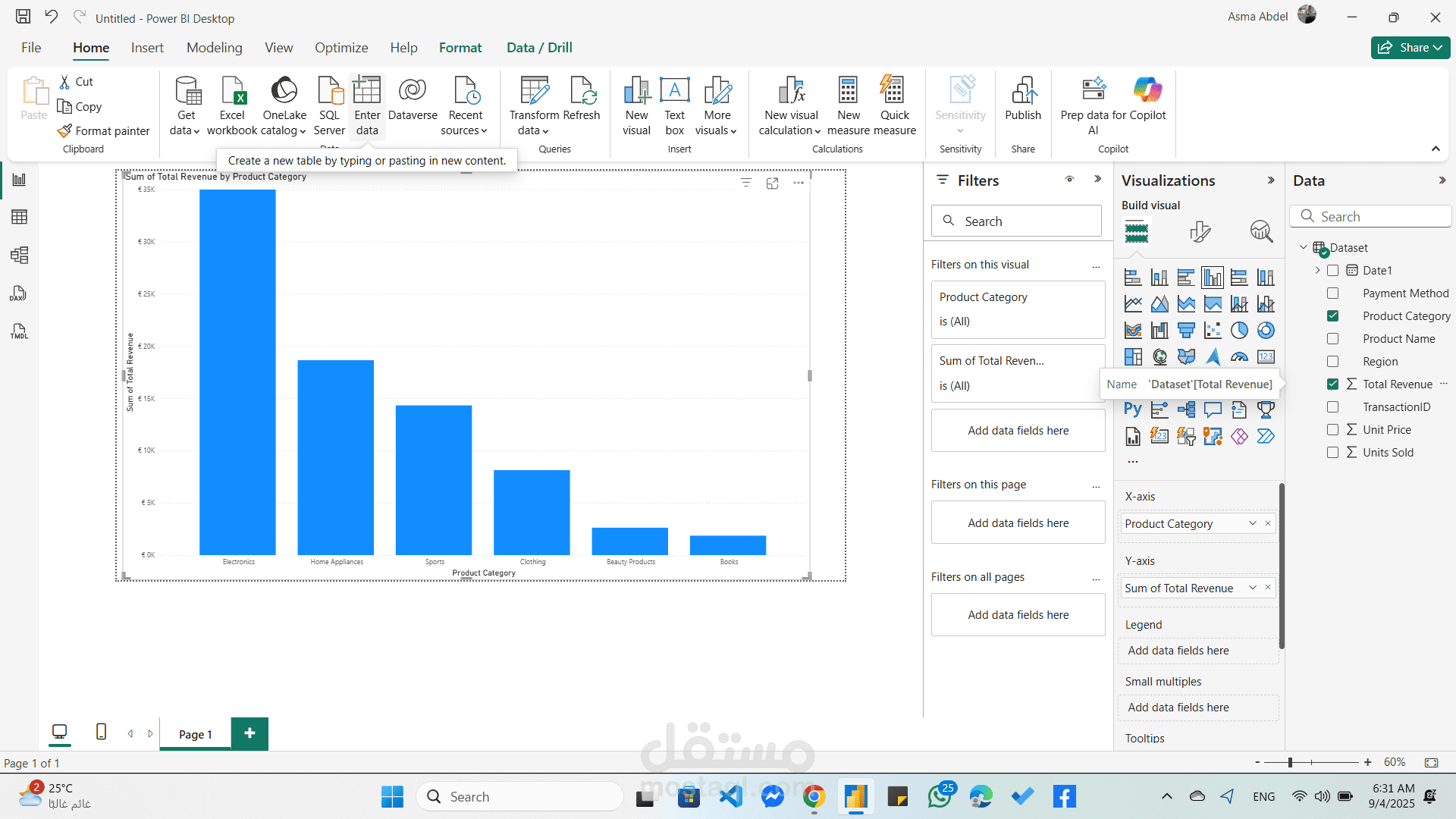Insert a Python visual
Viewport: 1456px width, 819px height.
point(1133,409)
